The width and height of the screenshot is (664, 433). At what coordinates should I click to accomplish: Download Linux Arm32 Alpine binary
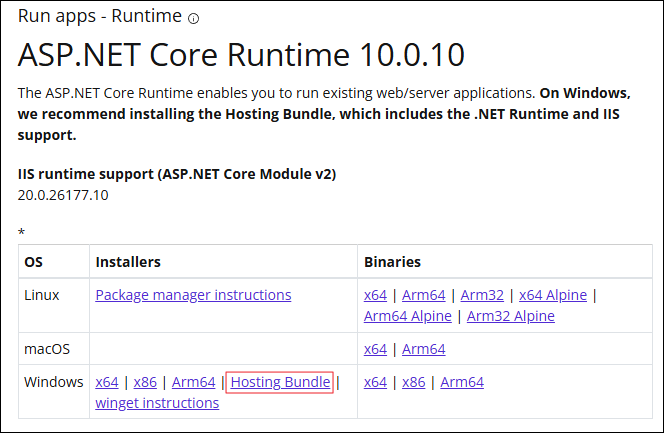coord(511,316)
